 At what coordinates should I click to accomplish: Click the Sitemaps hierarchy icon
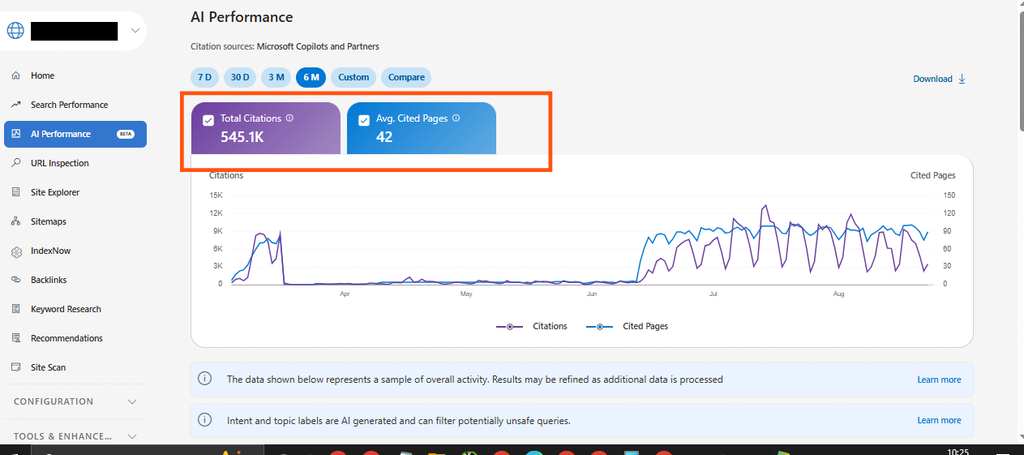coord(16,222)
